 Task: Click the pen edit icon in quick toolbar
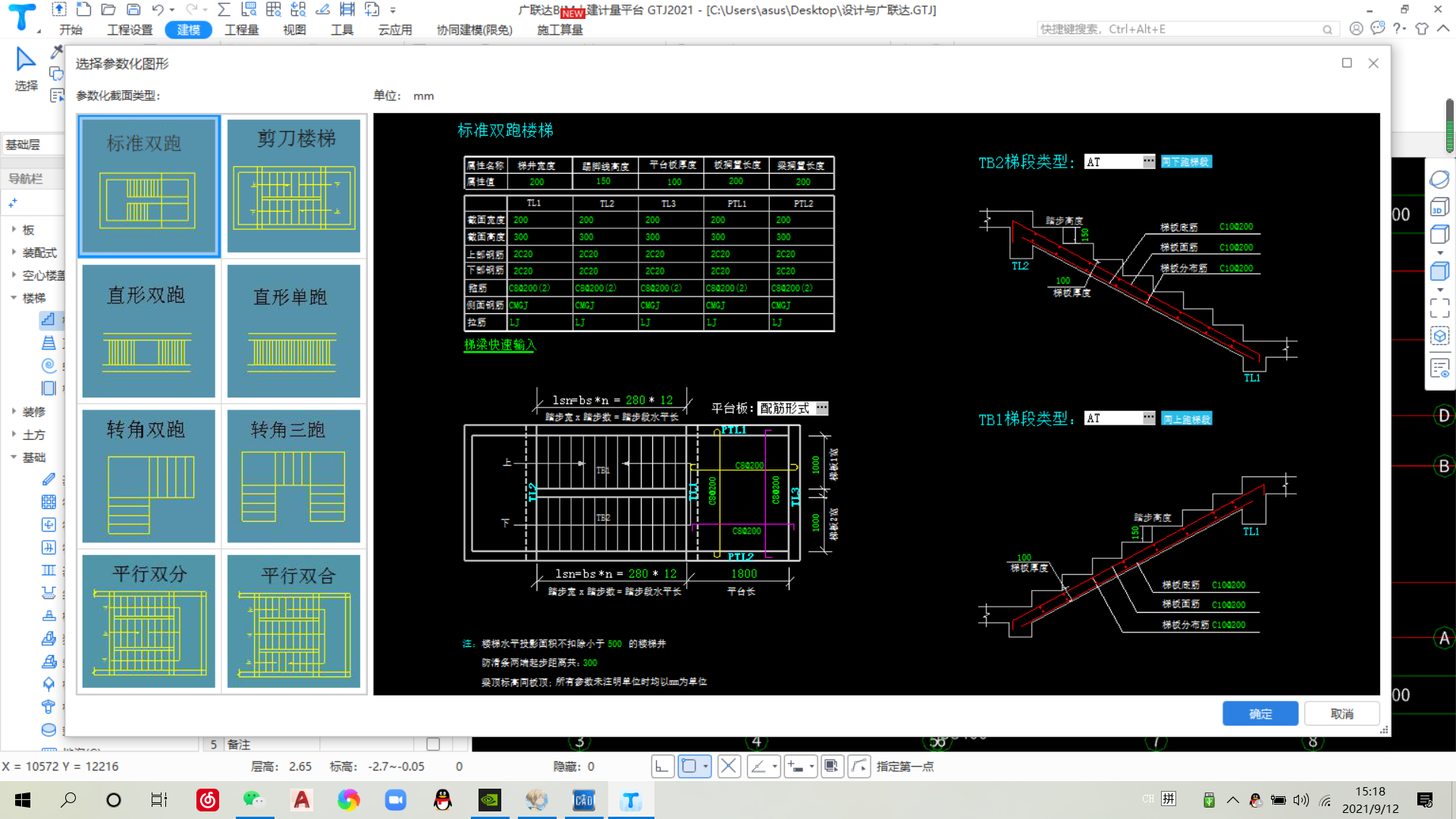pyautogui.click(x=323, y=9)
